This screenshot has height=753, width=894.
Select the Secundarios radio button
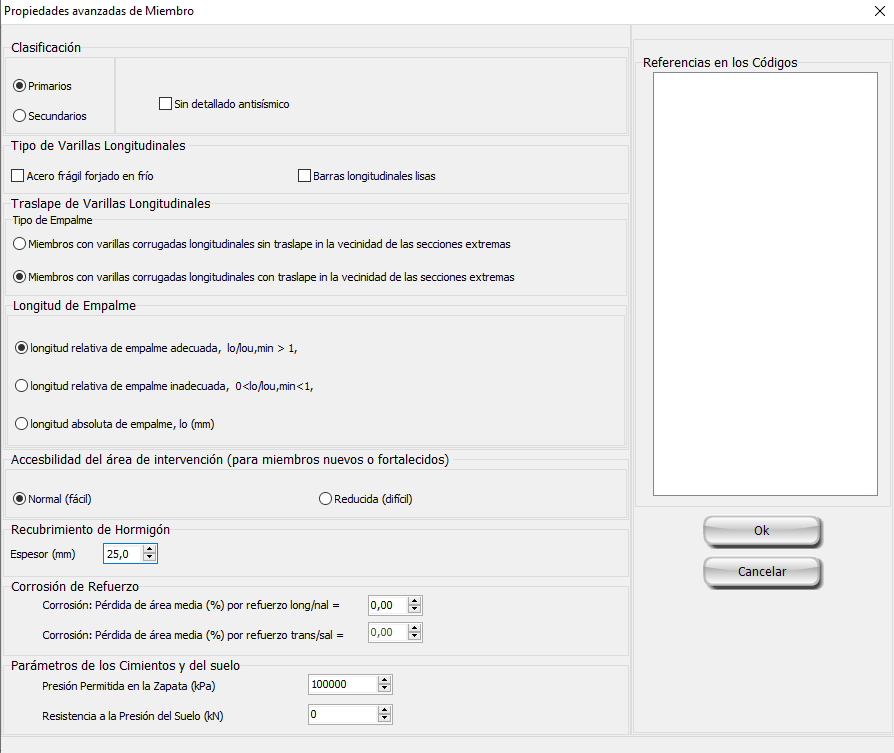pos(20,116)
